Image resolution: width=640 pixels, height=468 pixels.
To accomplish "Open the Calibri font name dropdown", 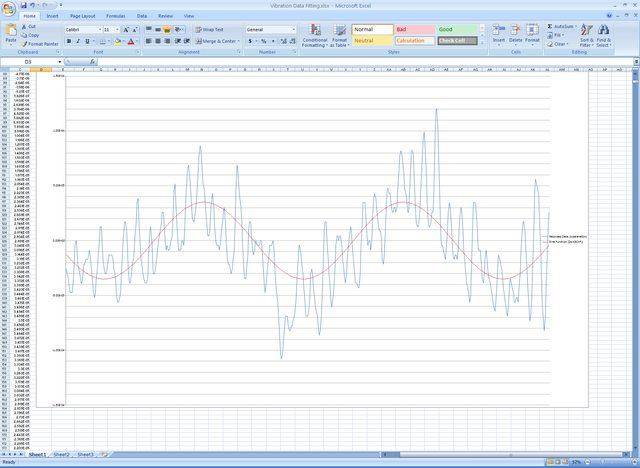I will coord(98,30).
